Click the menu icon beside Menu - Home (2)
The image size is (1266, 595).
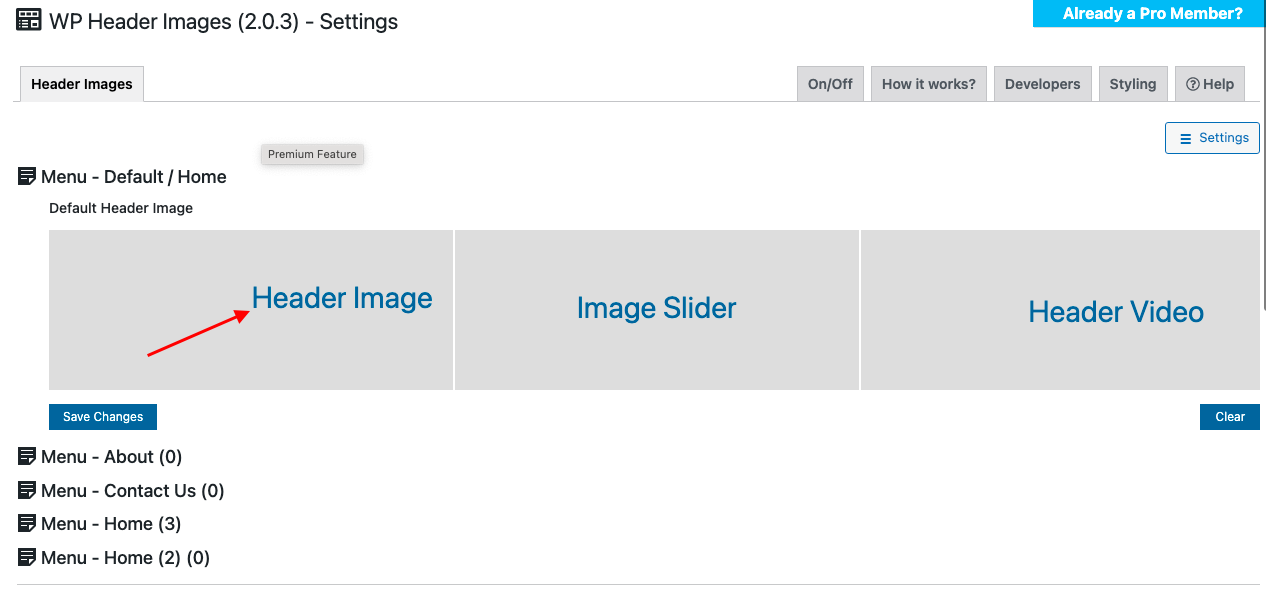[26, 557]
